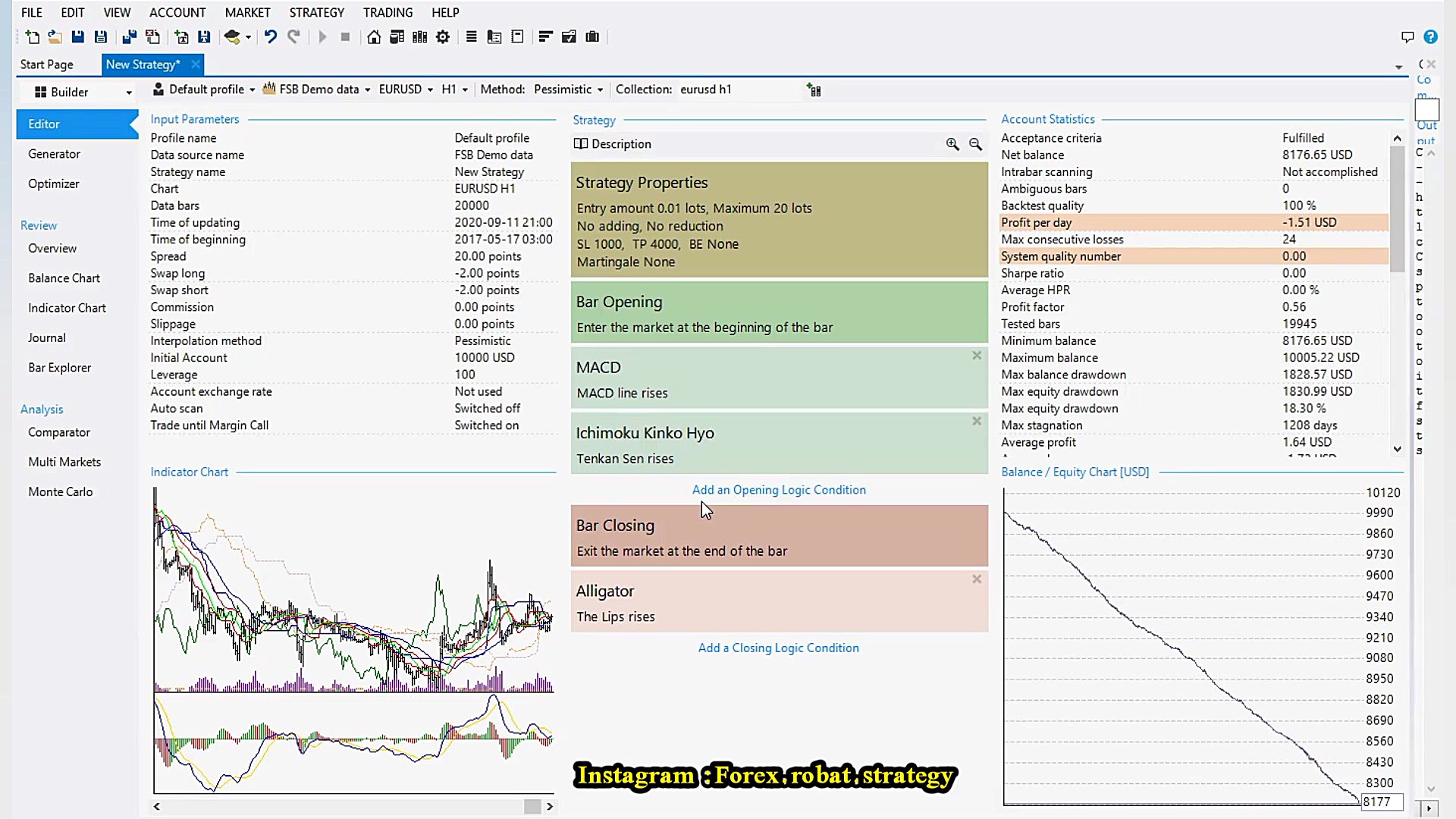Click the zoom out magnifier icon
Viewport: 1456px width, 819px height.
(x=976, y=144)
